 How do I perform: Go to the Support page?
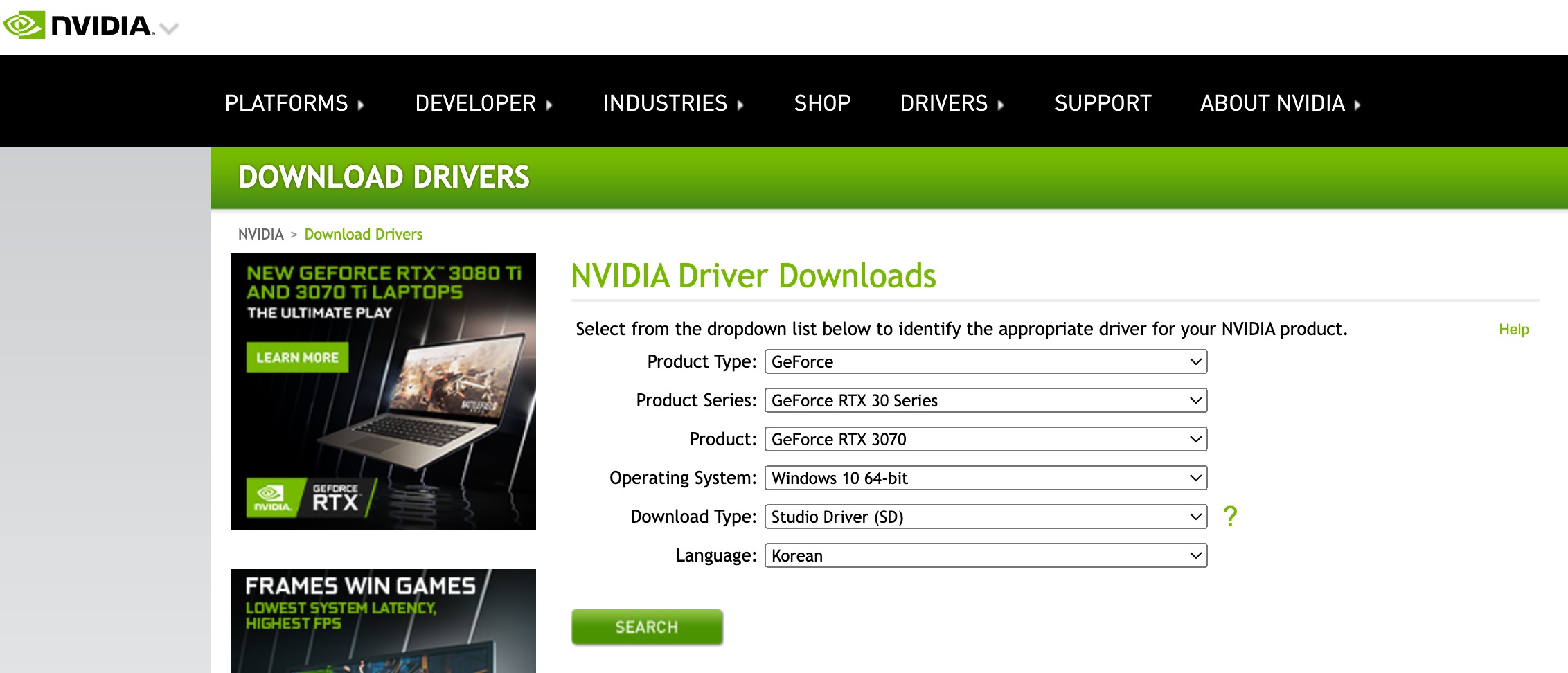(1103, 103)
